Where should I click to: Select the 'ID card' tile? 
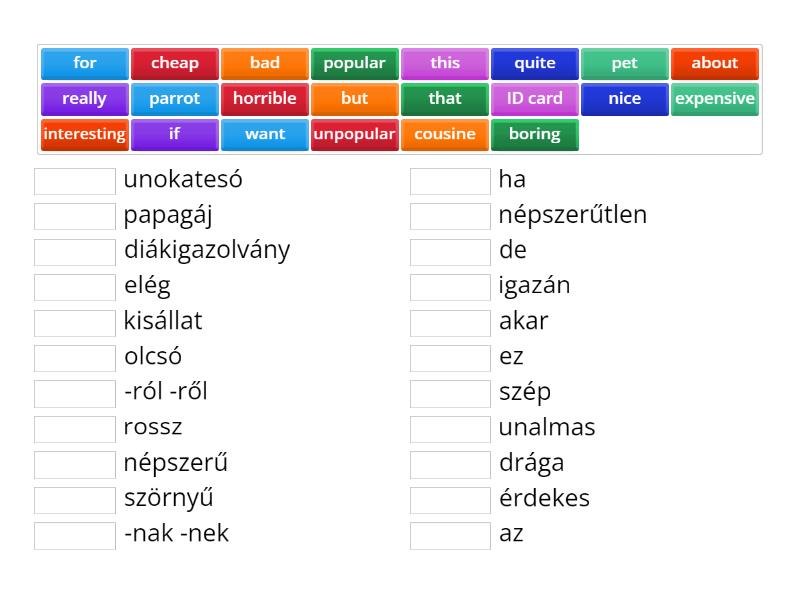535,99
